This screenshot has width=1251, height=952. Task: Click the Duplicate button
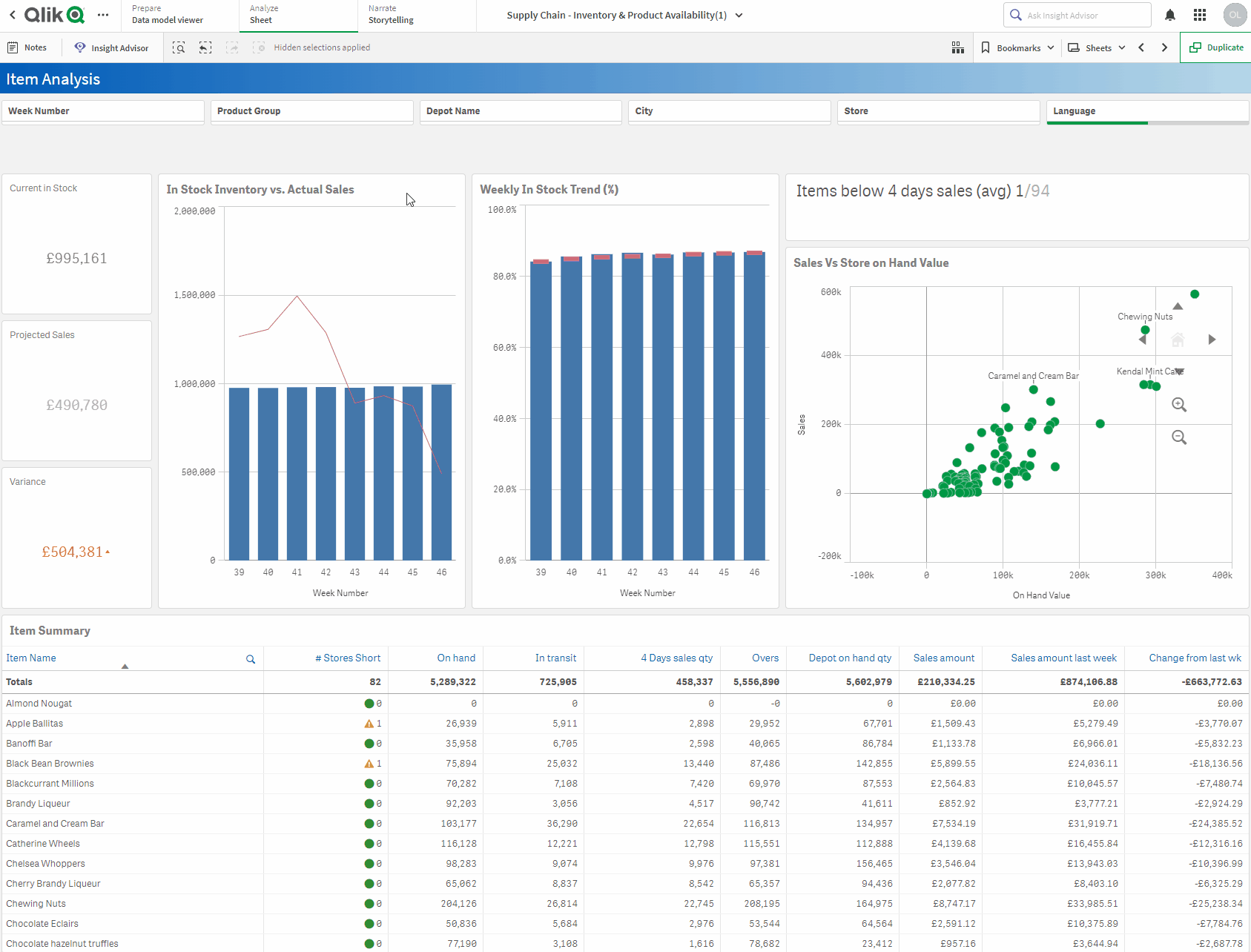1216,47
